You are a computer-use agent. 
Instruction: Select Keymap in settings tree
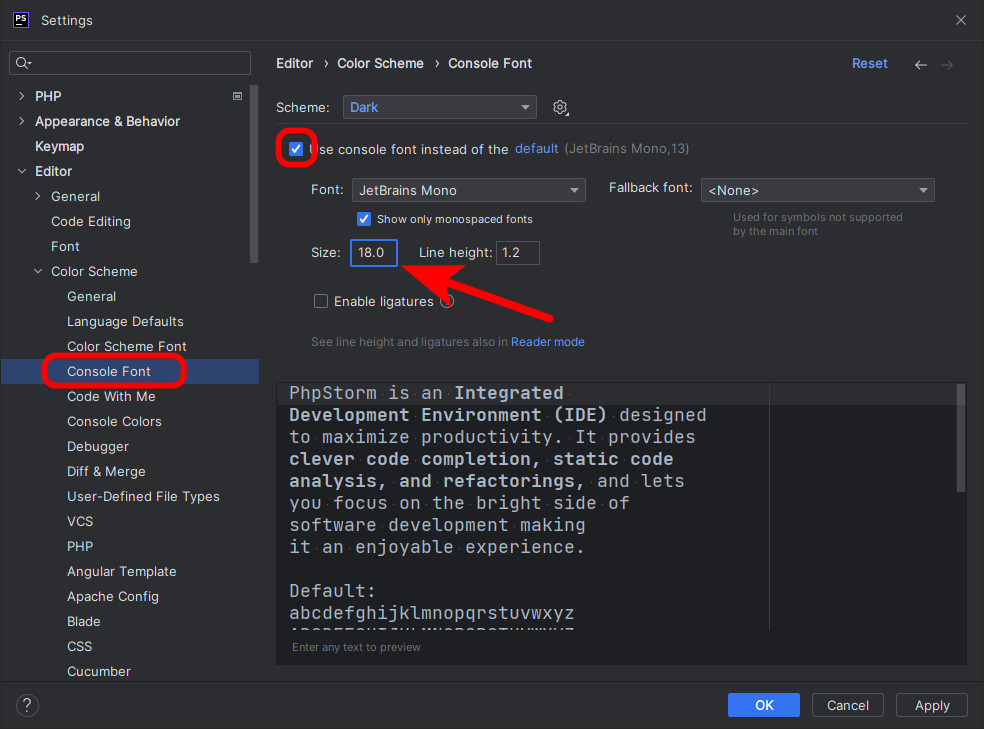click(x=60, y=146)
